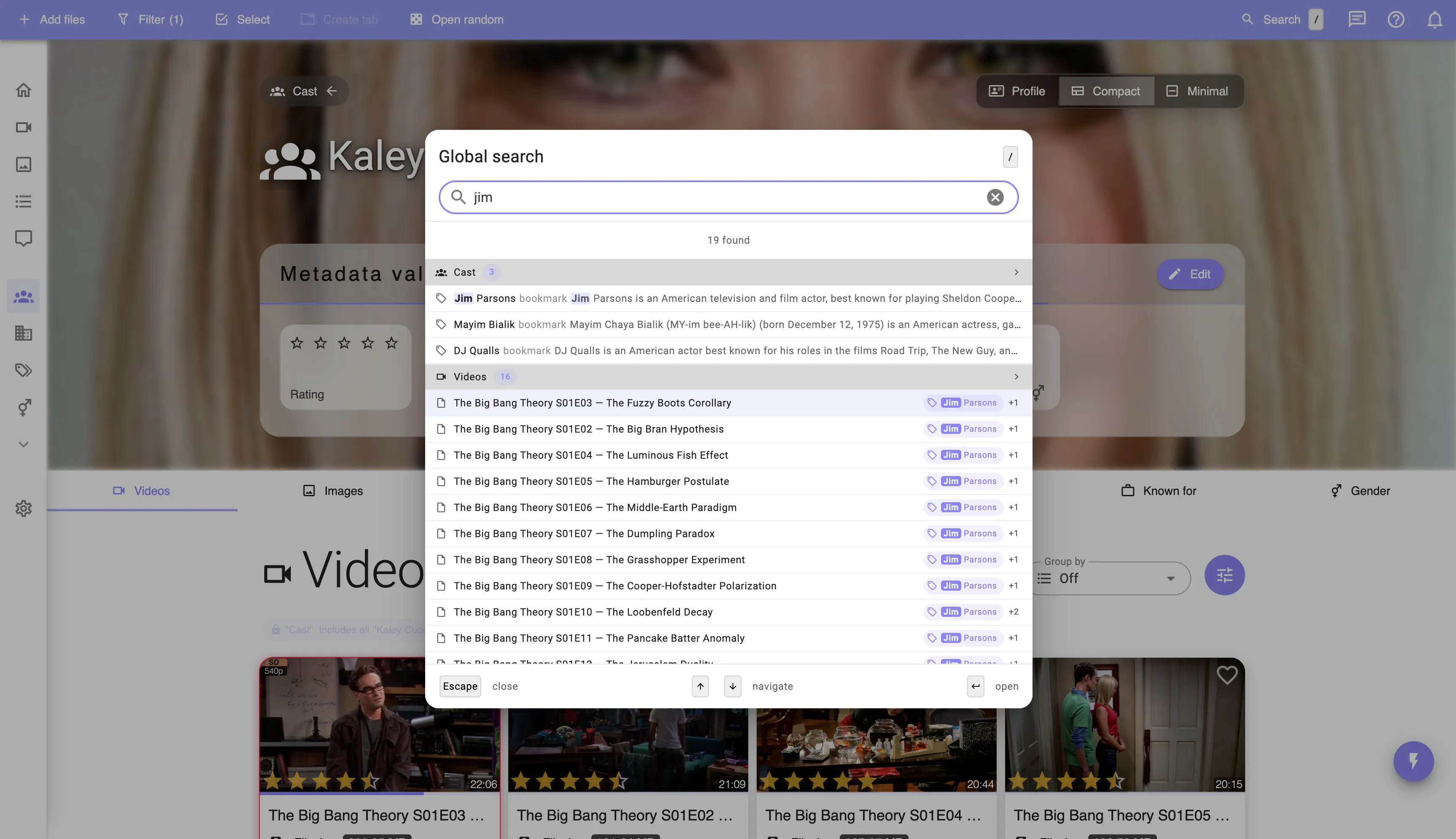Open S01E05 The Hamburger Postulate result
Viewport: 1456px width, 839px height.
(x=728, y=481)
